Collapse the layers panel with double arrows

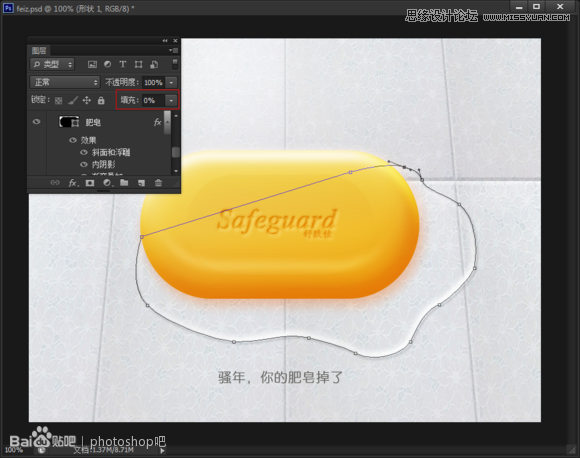[165, 41]
